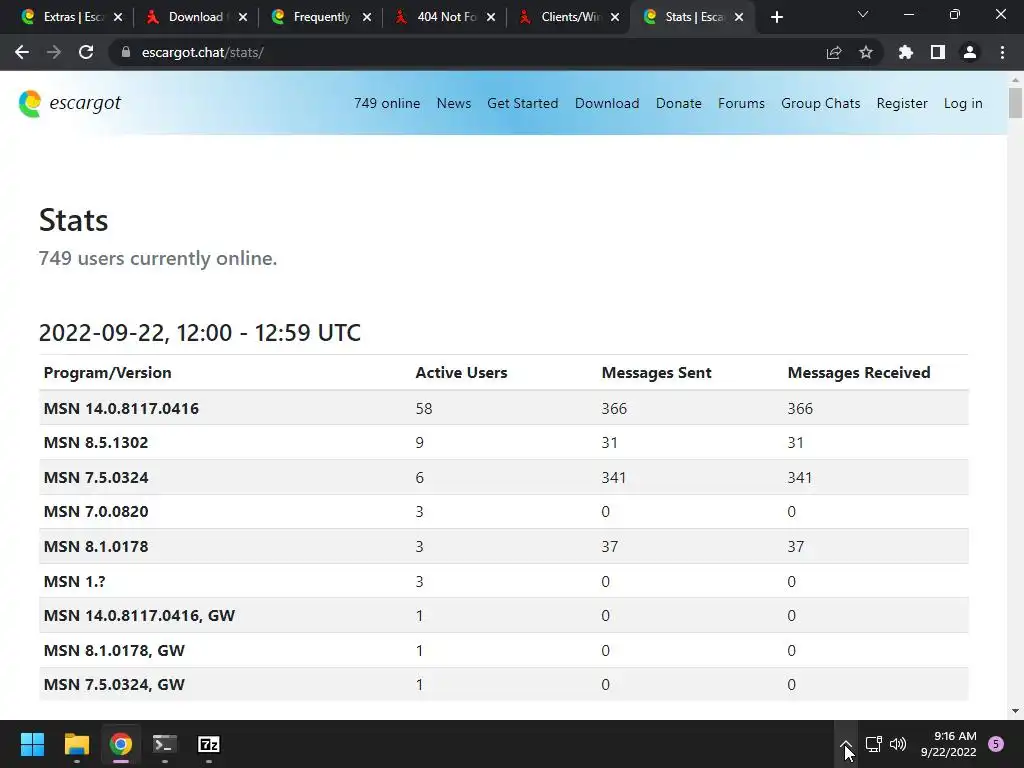This screenshot has height=768, width=1024.
Task: Open the Forums link
Action: (741, 103)
